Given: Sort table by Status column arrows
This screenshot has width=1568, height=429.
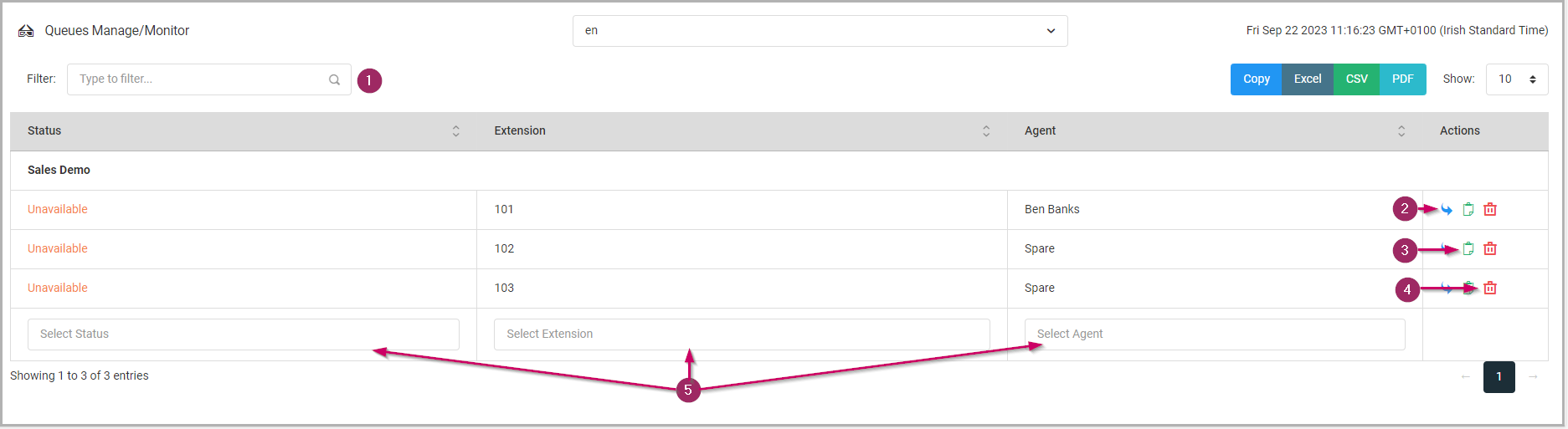Looking at the screenshot, I should pos(455,131).
